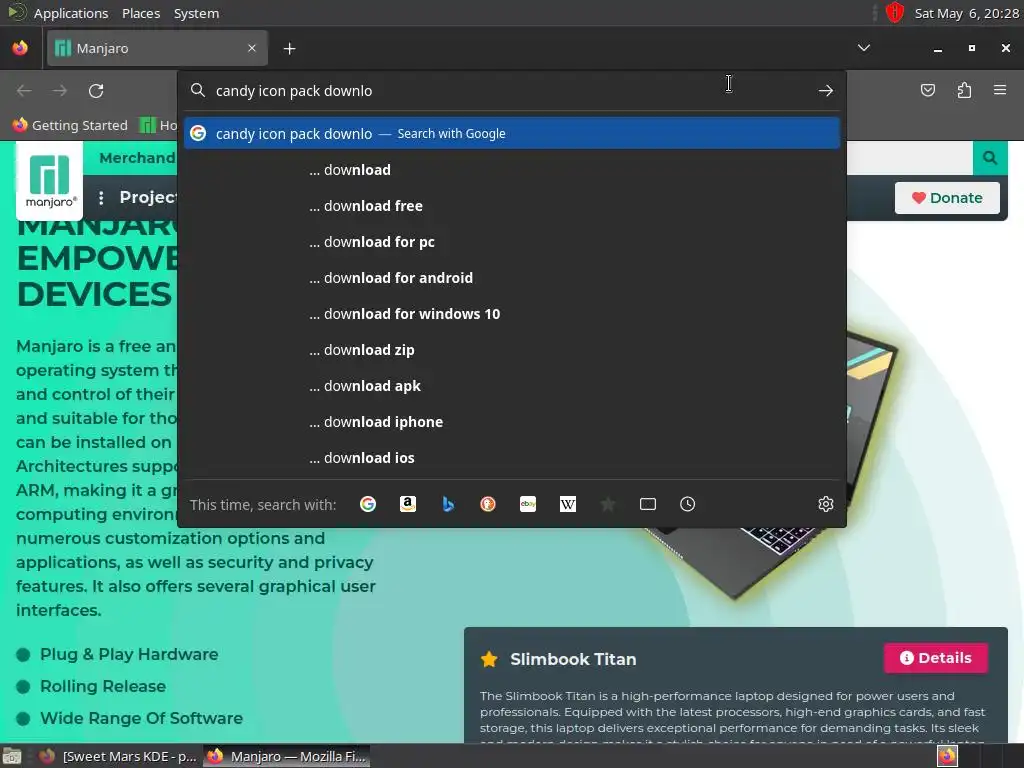
Task: Choose suggestion '... download free'
Action: 511,206
